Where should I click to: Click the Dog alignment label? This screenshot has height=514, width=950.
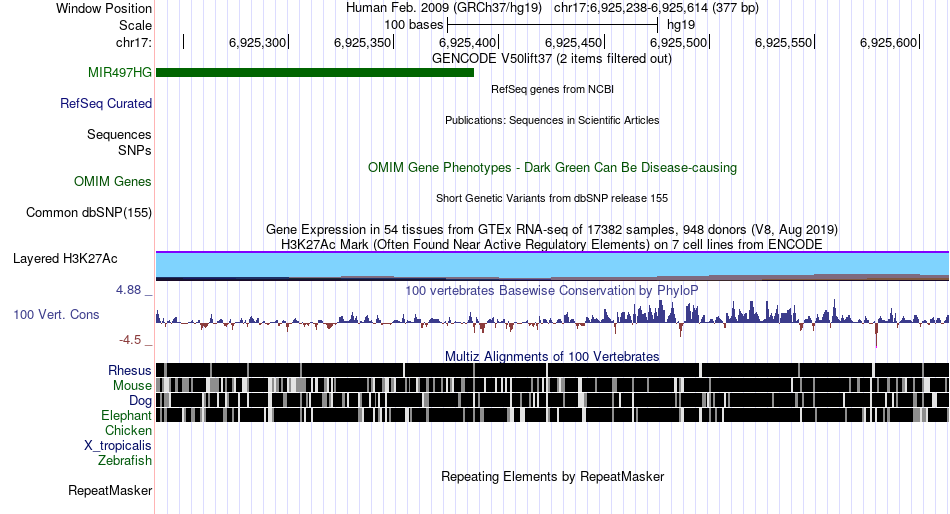point(141,401)
